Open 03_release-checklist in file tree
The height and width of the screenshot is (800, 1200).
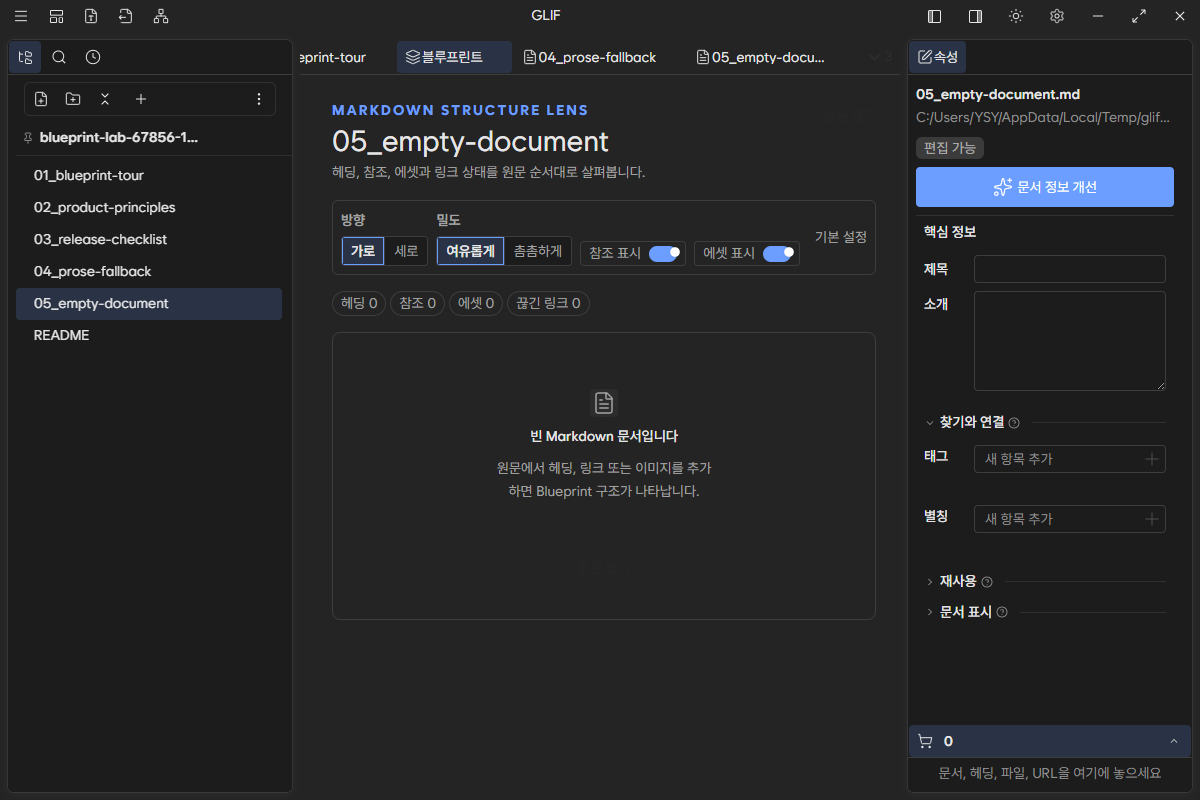coord(149,239)
